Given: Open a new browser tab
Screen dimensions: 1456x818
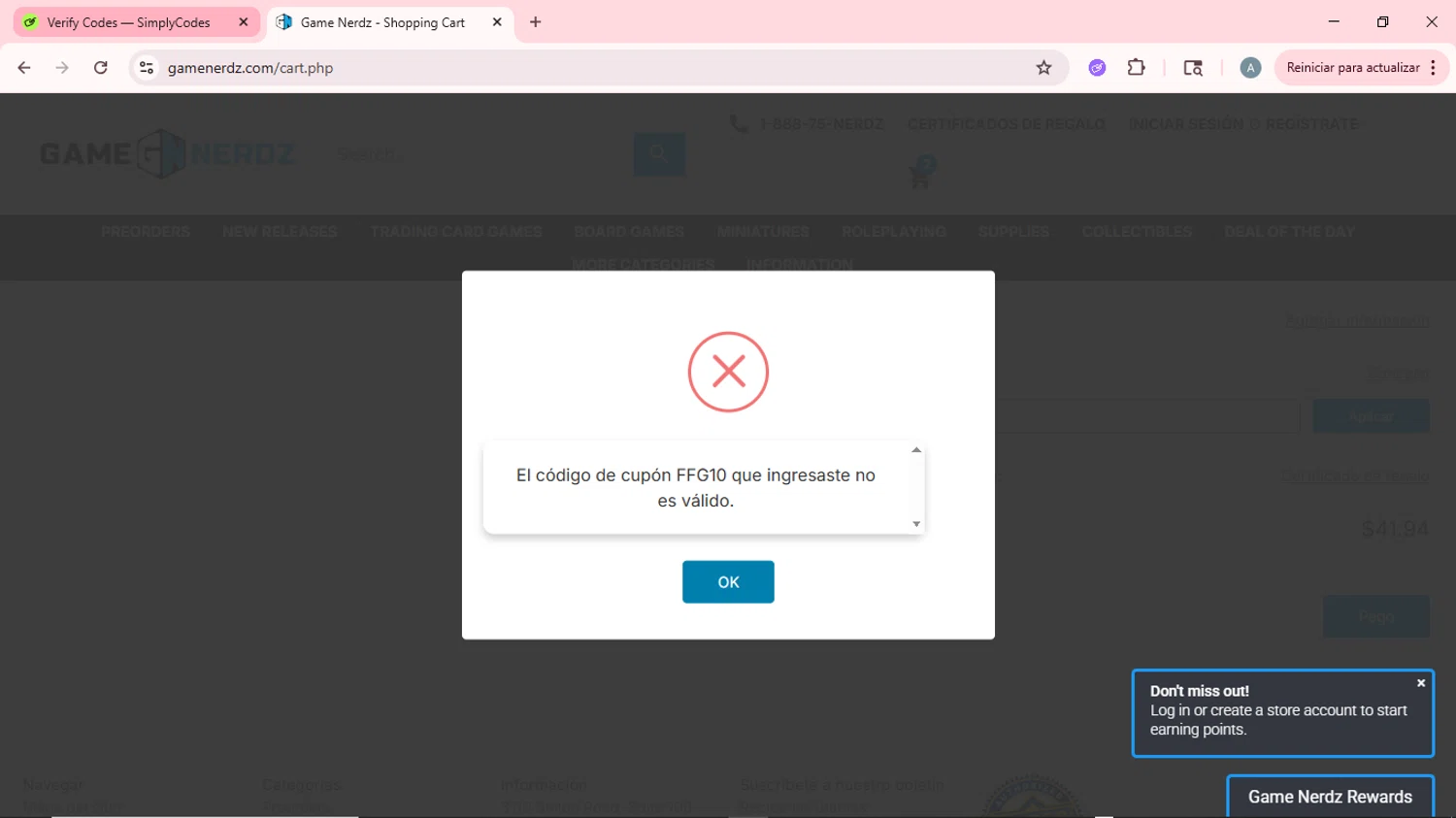Looking at the screenshot, I should [x=536, y=22].
